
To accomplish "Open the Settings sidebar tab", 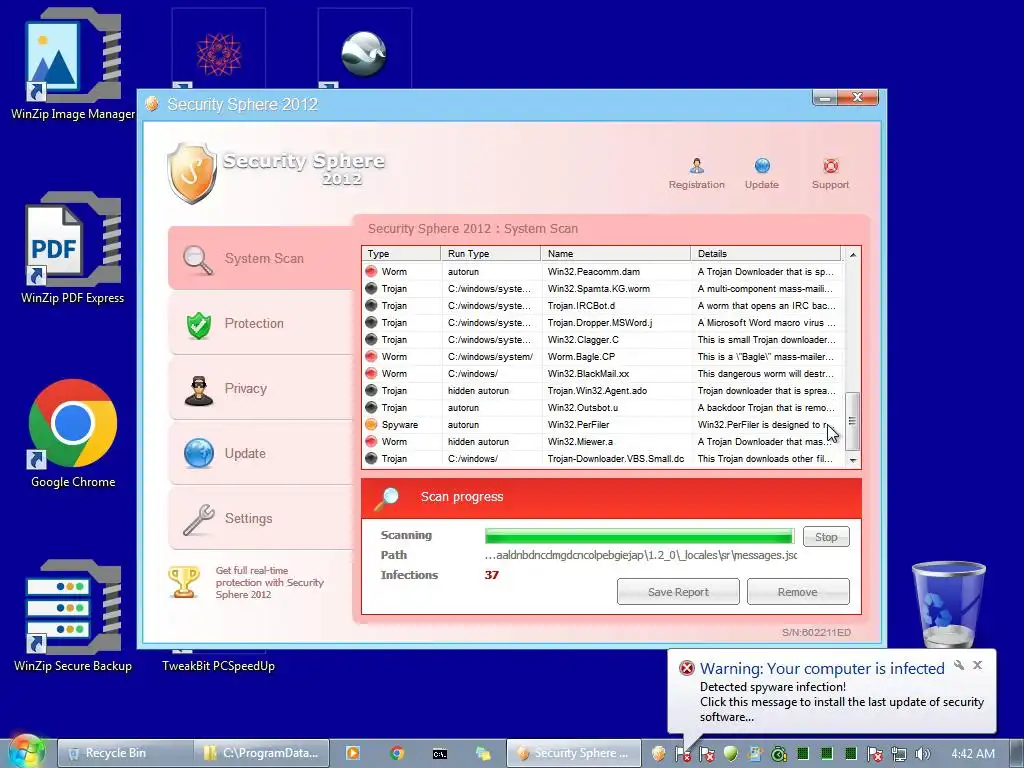I will (x=260, y=519).
